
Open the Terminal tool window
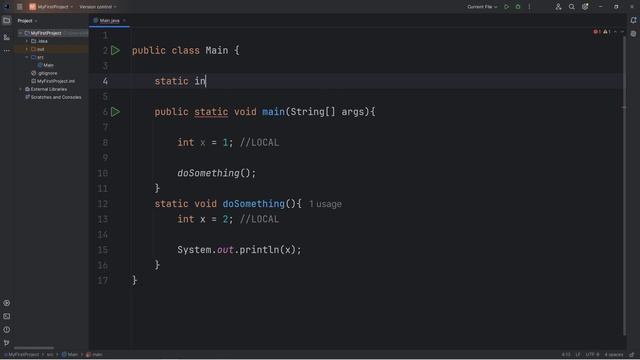pos(7,316)
